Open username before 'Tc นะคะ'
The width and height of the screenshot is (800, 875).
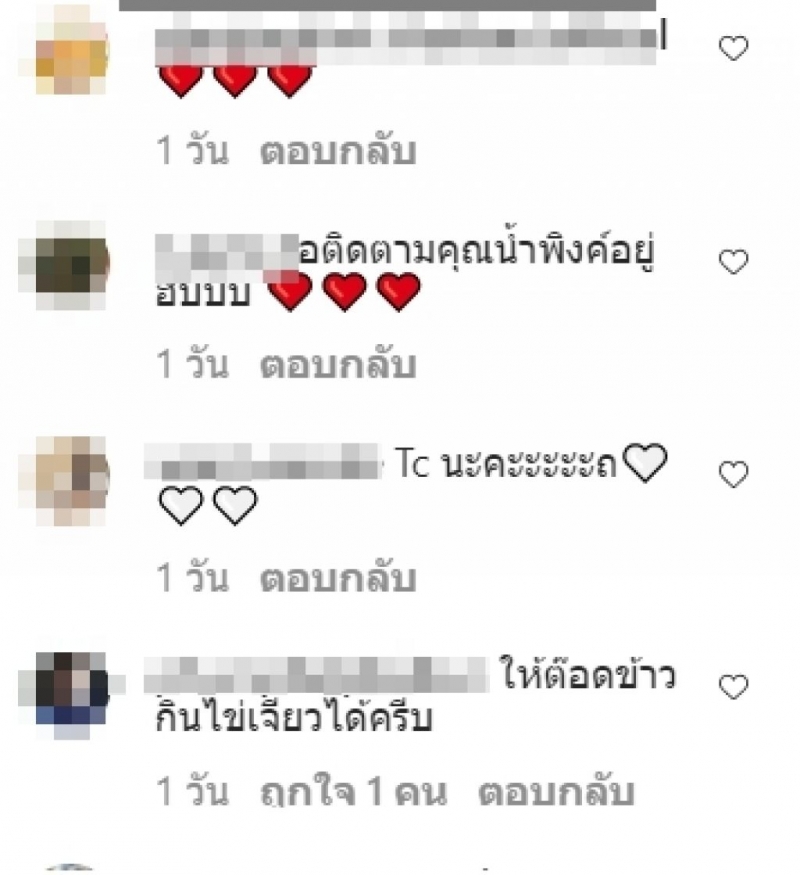pos(262,462)
